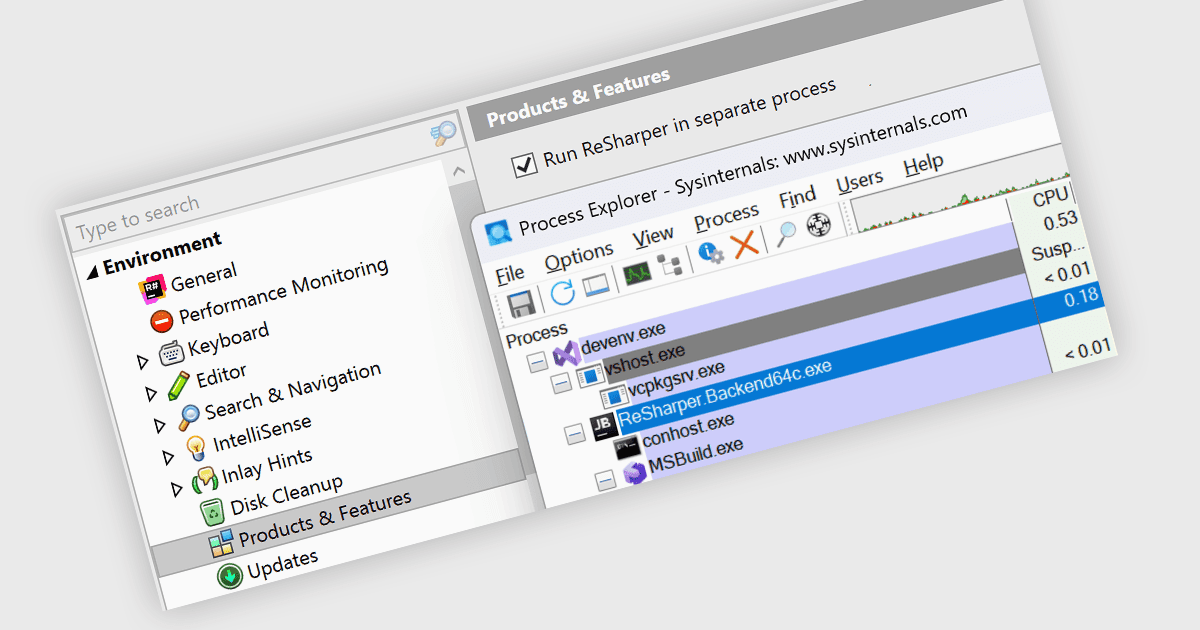The width and height of the screenshot is (1200, 630).
Task: Click the Properties gear icon in Process Explorer
Action: click(711, 253)
